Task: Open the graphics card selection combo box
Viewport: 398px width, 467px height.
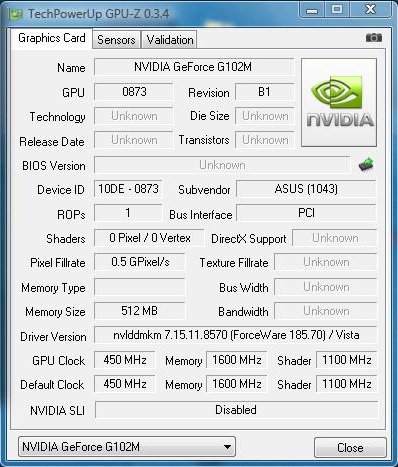Action: point(127,447)
